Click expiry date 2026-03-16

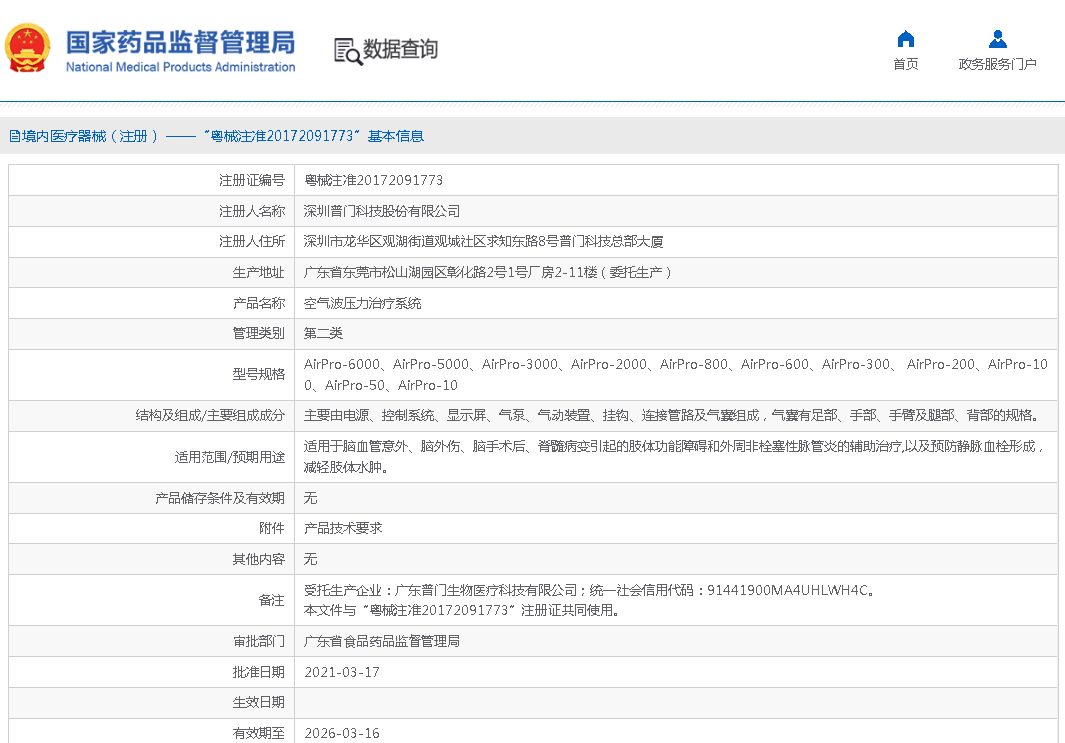(x=342, y=733)
